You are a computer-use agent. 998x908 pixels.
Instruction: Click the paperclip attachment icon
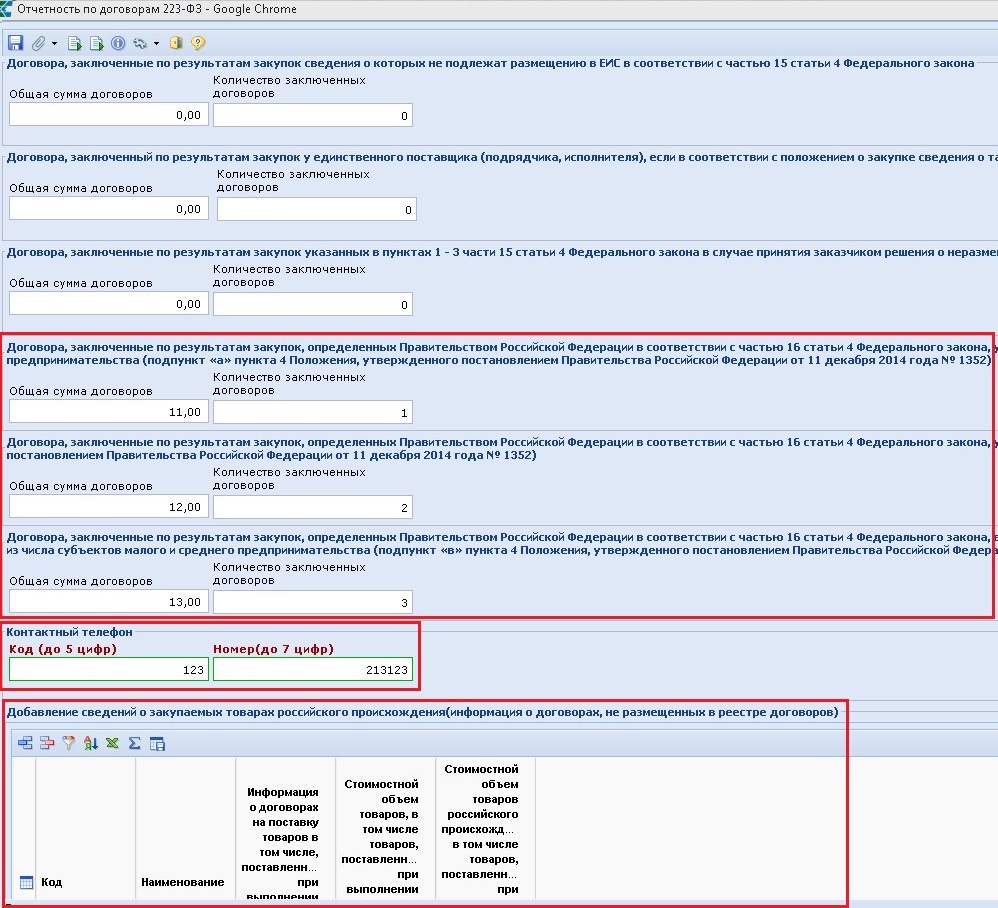[x=38, y=43]
